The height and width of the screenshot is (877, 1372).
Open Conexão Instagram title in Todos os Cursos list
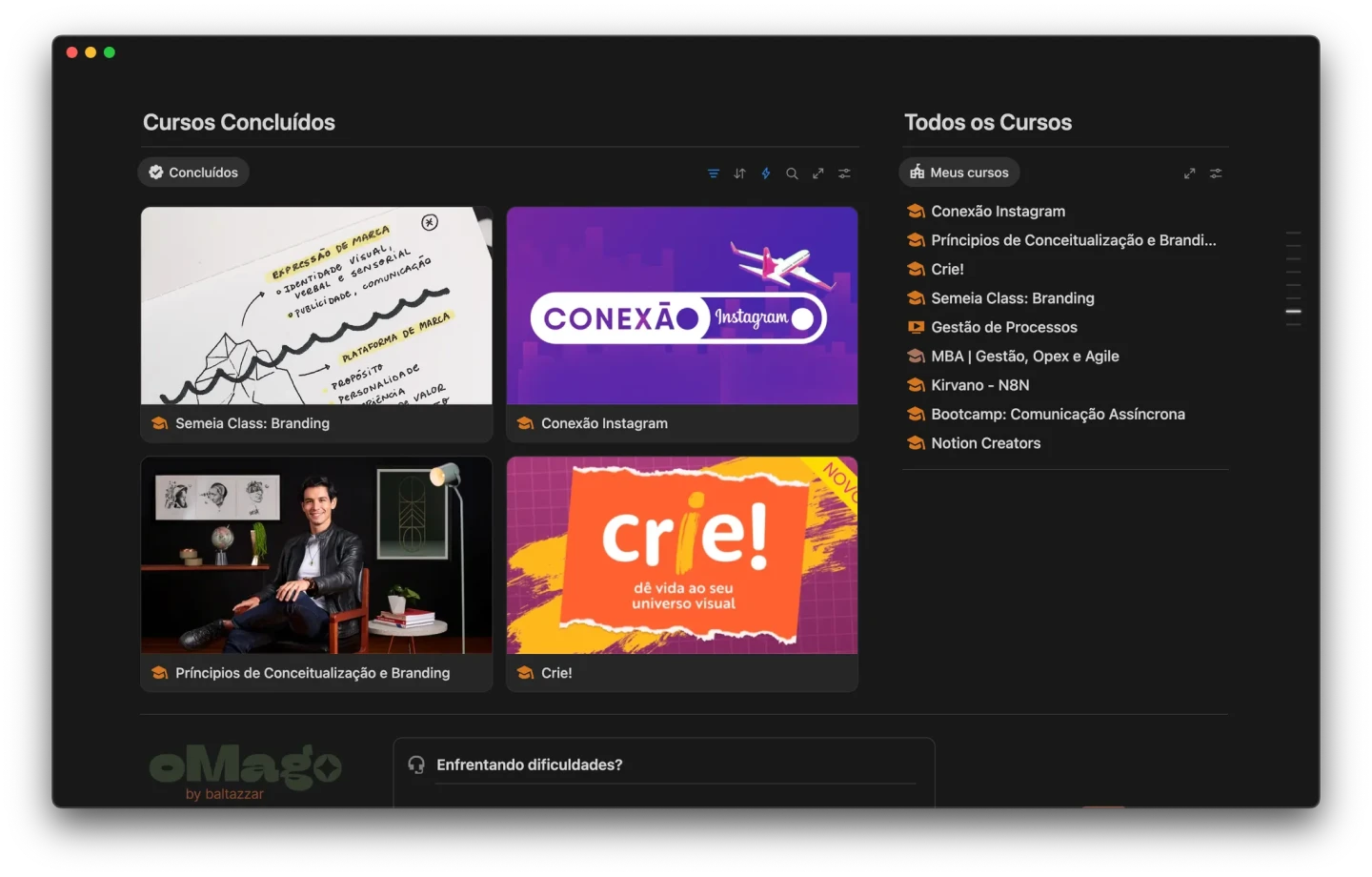999,212
